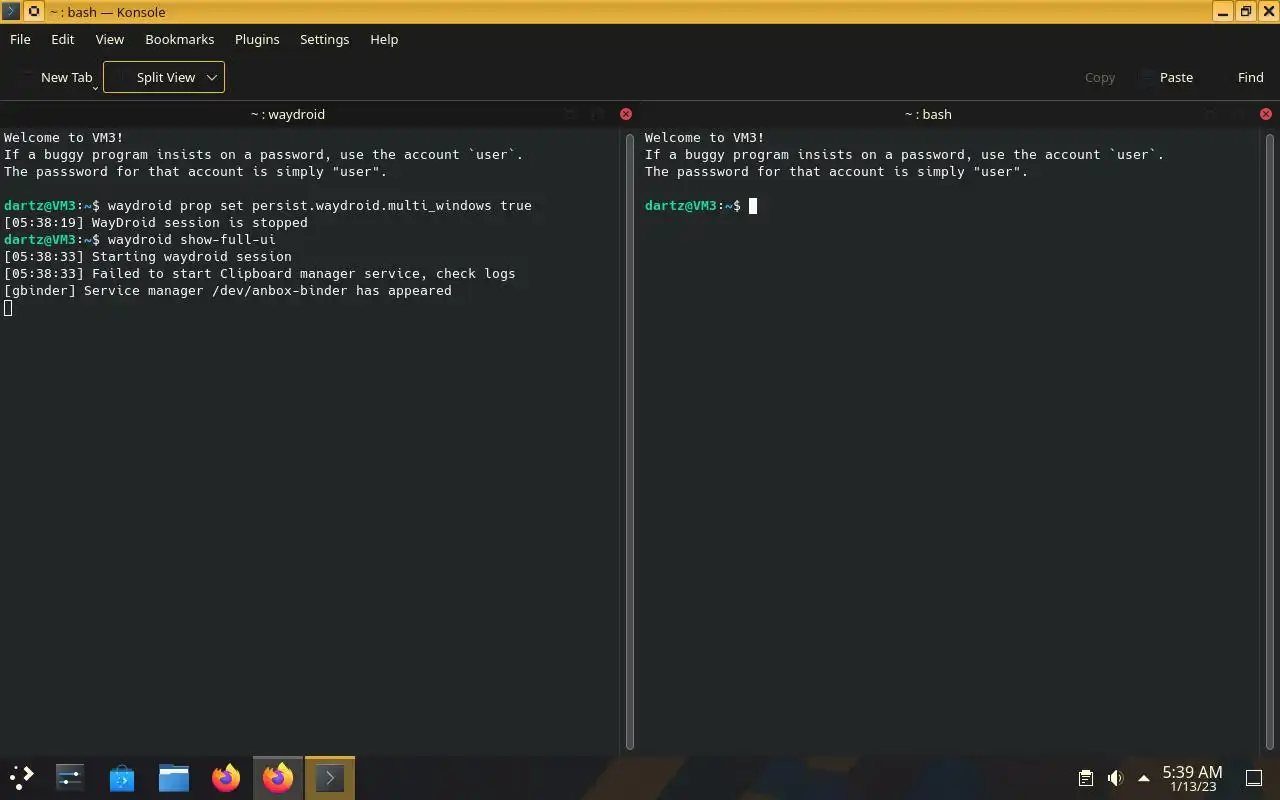
Task: Open the audio volume tray icon
Action: pos(1115,778)
